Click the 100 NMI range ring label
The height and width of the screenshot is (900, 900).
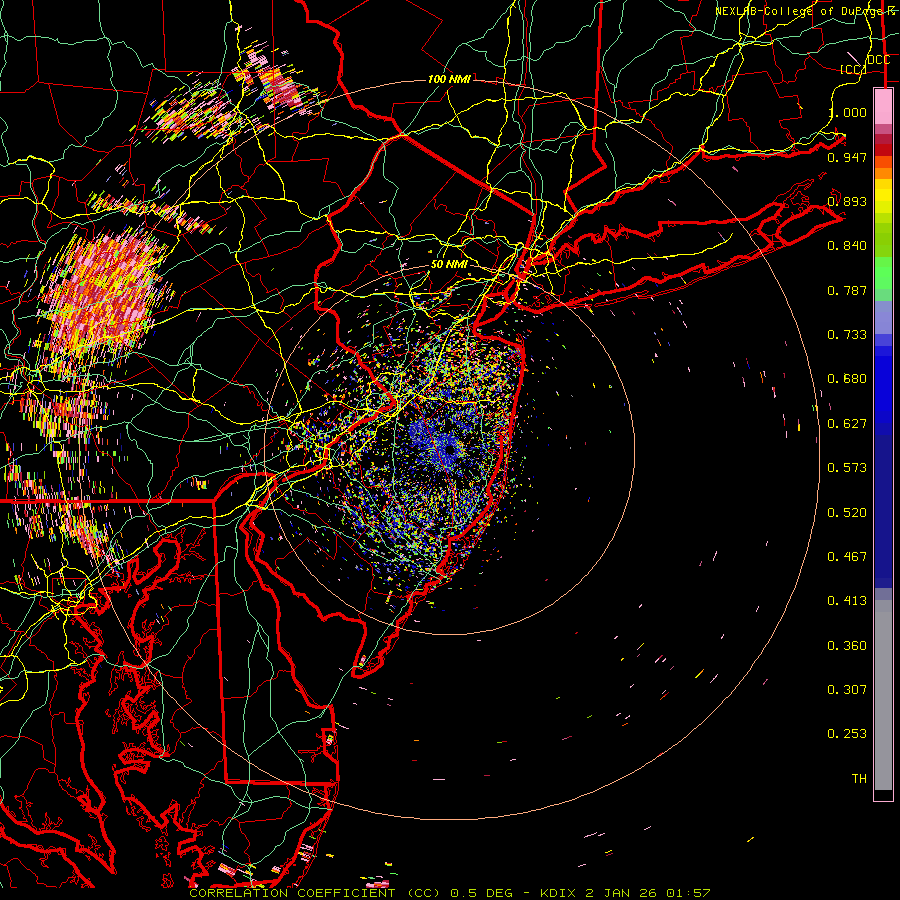(x=449, y=79)
